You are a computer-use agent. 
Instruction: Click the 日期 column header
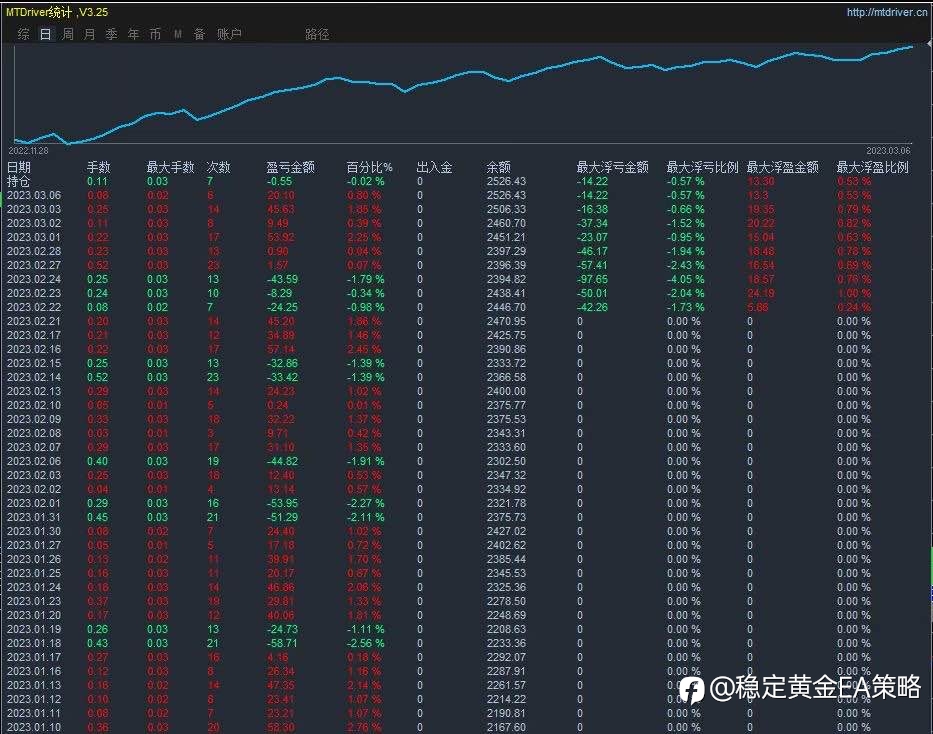tap(18, 167)
